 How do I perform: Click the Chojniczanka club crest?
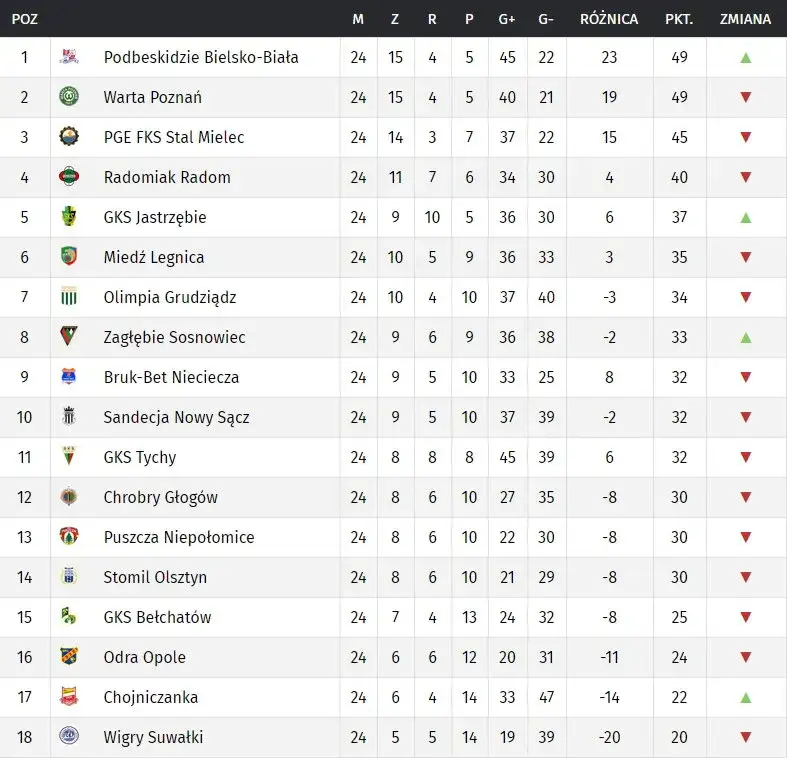[68, 697]
